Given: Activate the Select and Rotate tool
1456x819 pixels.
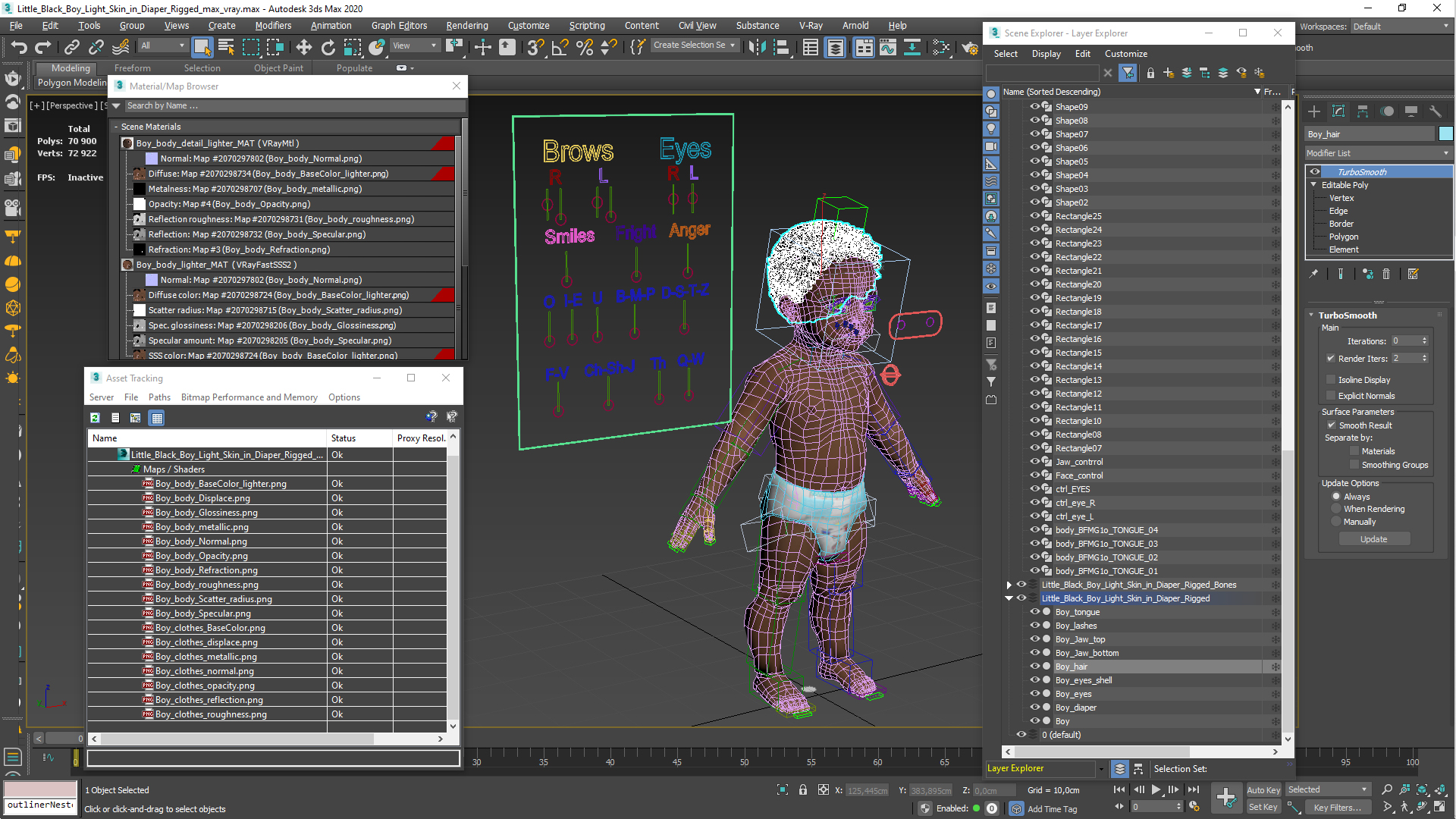Looking at the screenshot, I should click(328, 47).
